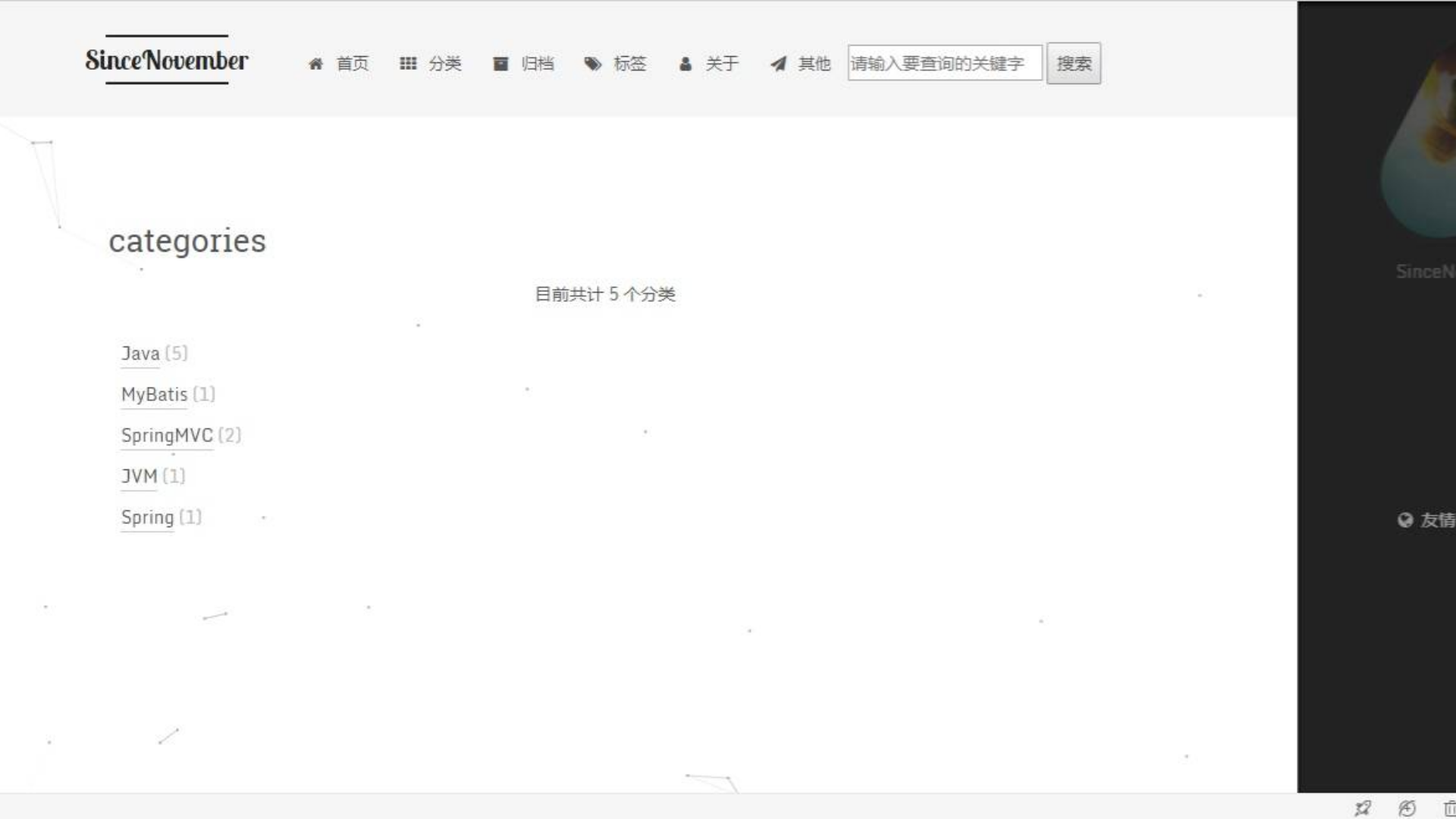Screen dimensions: 1456x819
Task: Click the grid icon beside 分类
Action: coord(408,64)
